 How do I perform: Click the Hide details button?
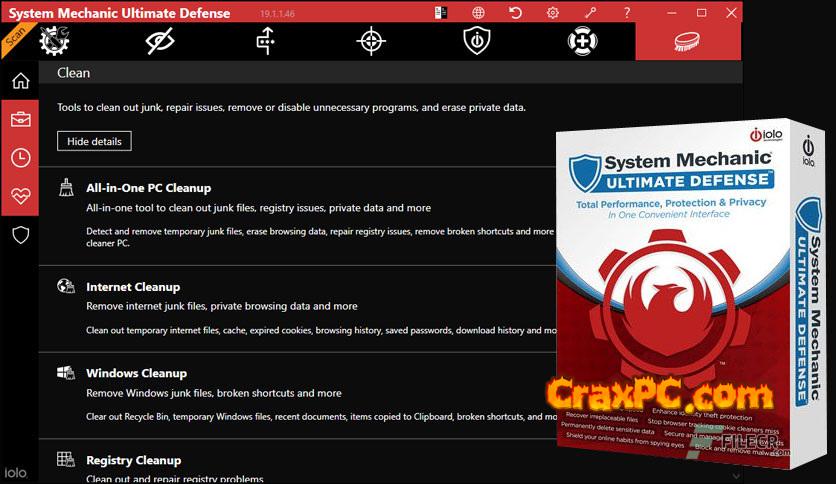click(94, 141)
